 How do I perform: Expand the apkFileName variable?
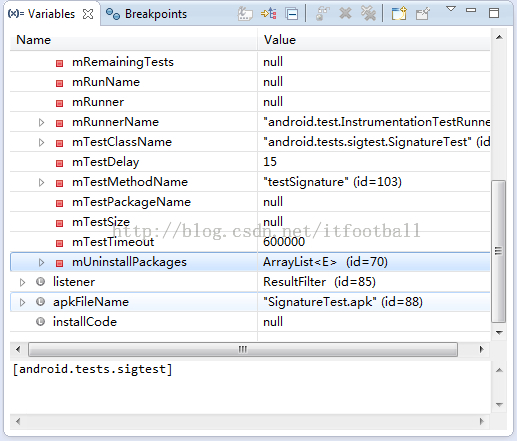pyautogui.click(x=22, y=302)
